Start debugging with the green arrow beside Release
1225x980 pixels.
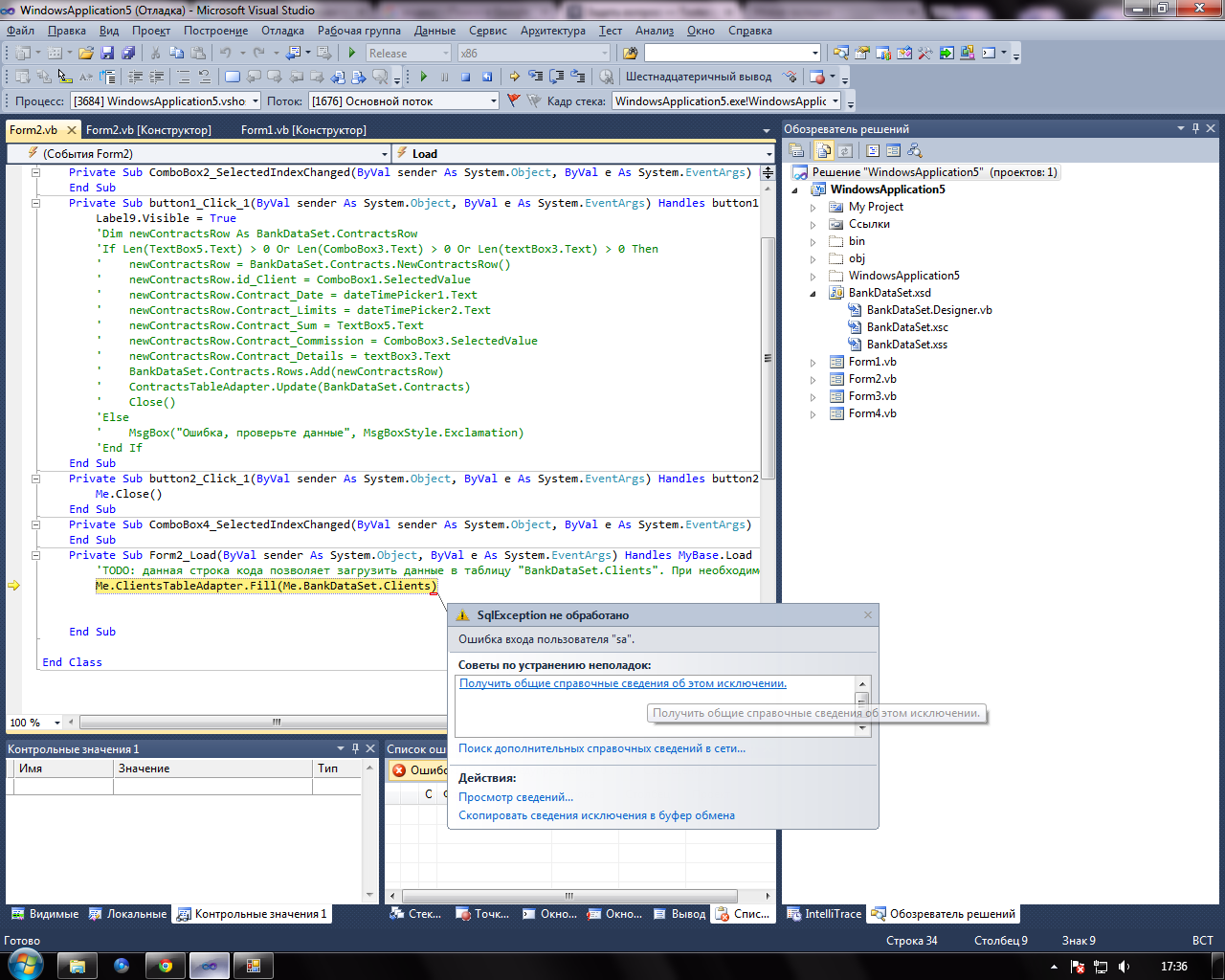[x=352, y=54]
